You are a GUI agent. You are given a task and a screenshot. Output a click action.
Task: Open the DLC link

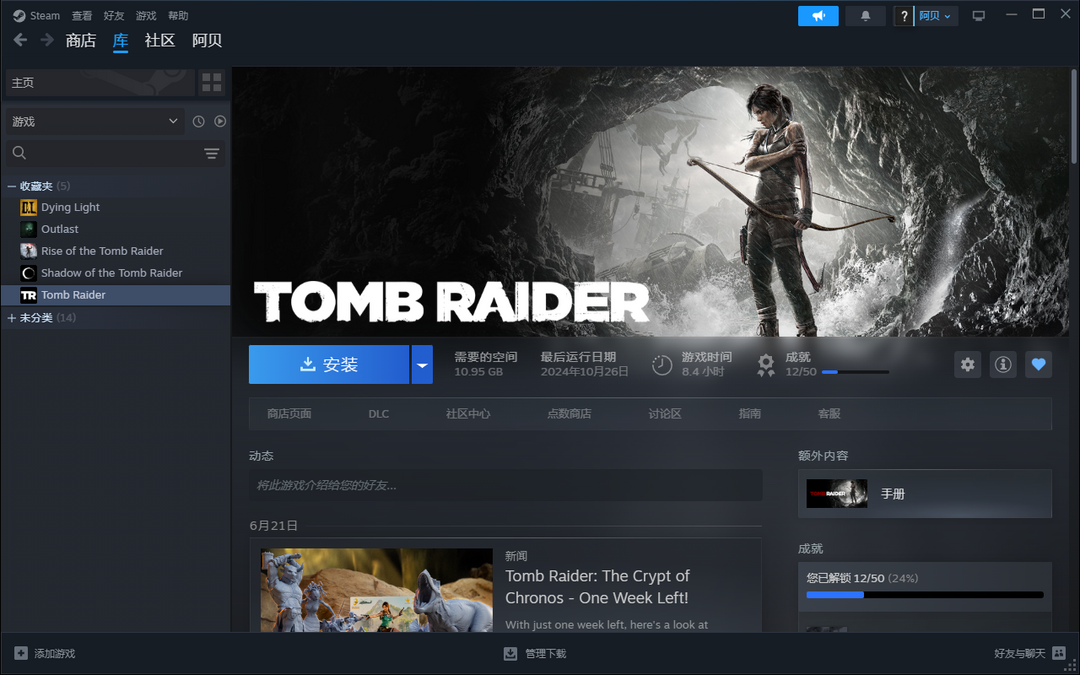tap(379, 414)
